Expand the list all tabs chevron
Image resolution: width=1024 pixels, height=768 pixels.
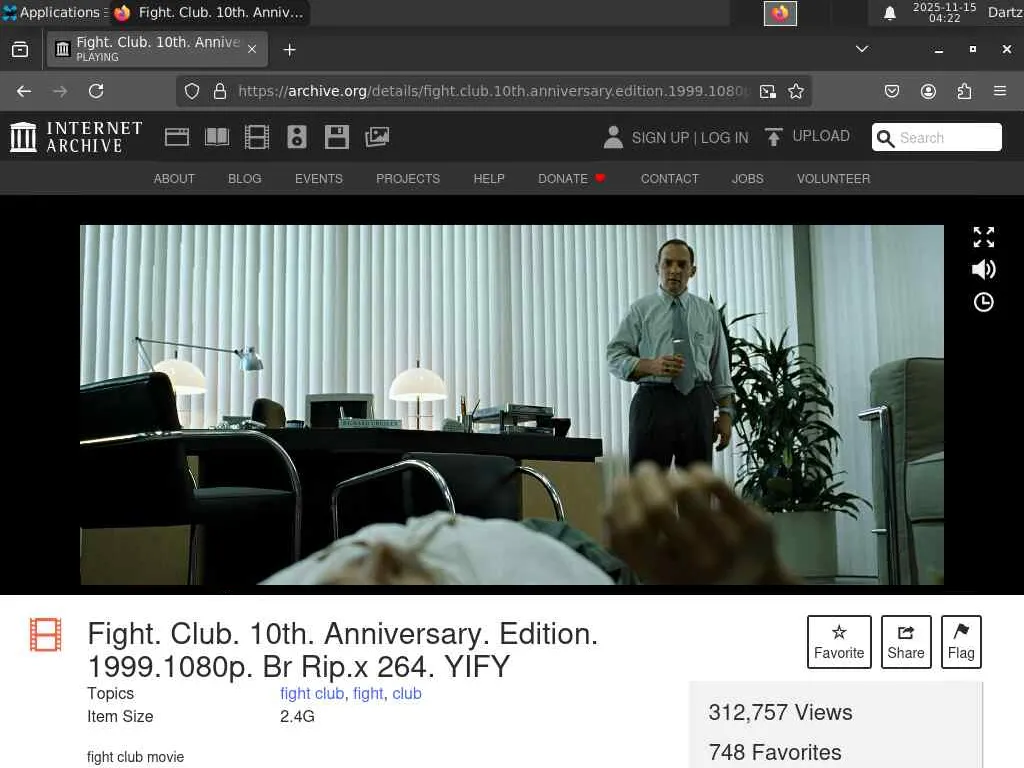click(862, 49)
